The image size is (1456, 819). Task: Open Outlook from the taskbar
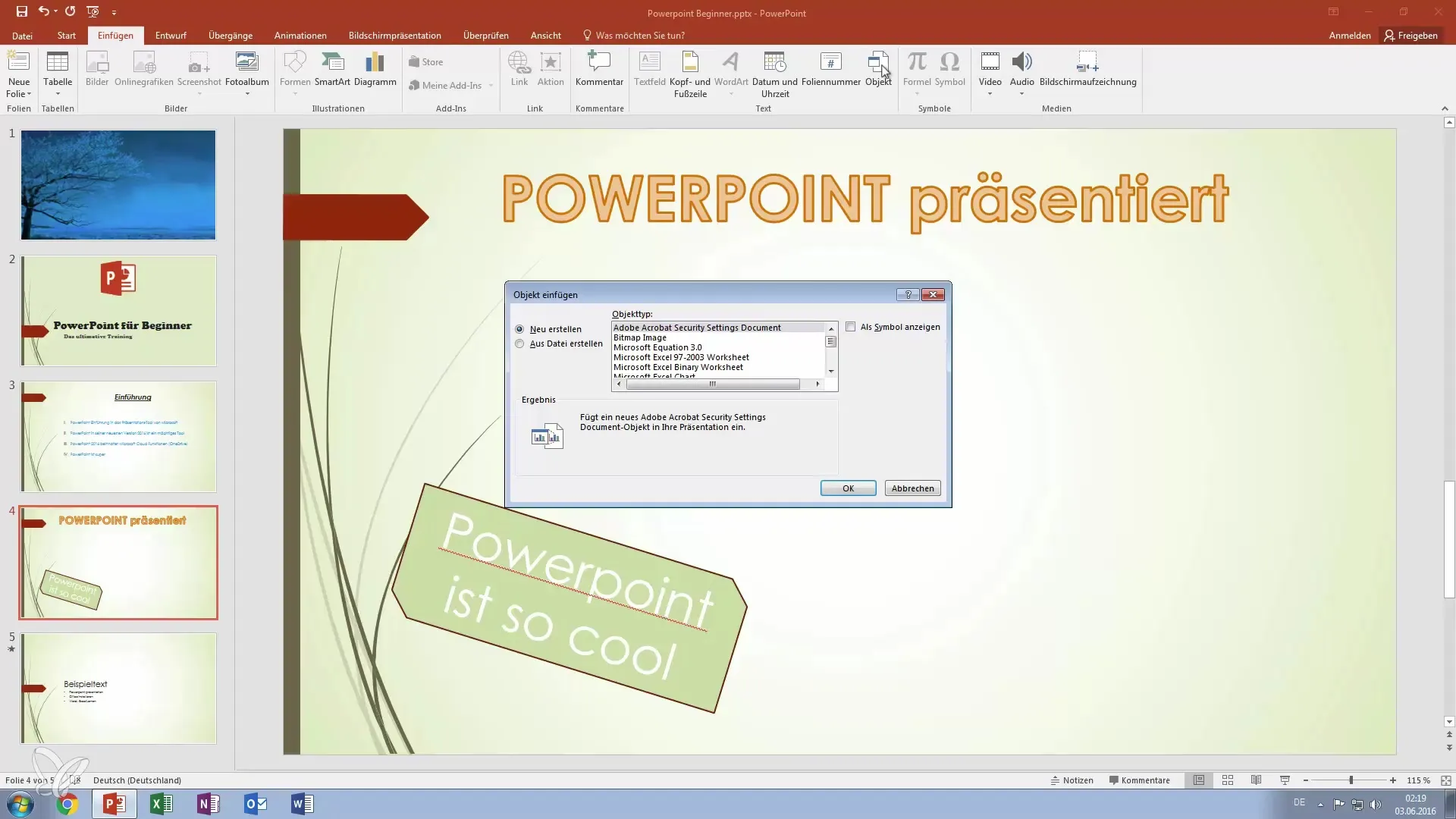(256, 804)
